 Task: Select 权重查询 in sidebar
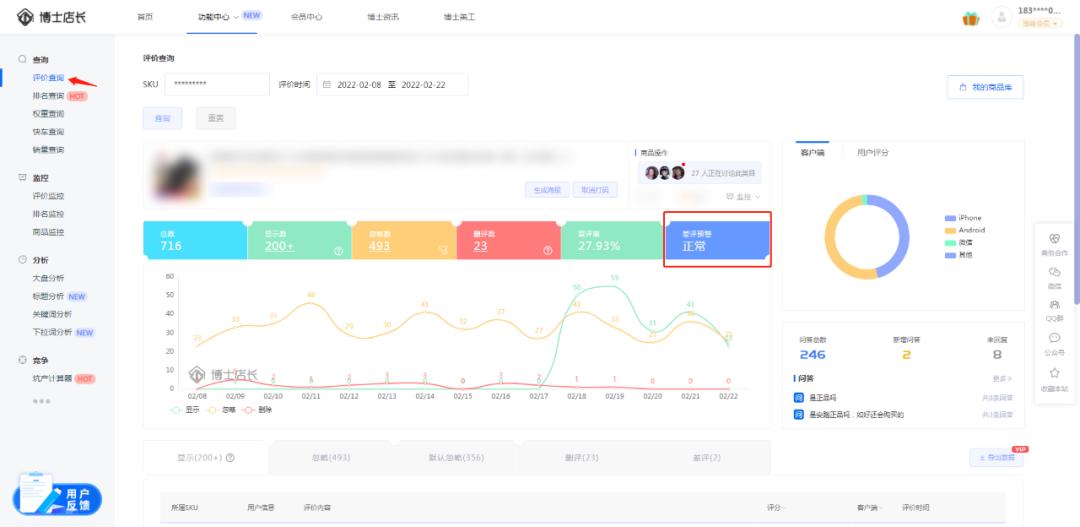point(48,114)
